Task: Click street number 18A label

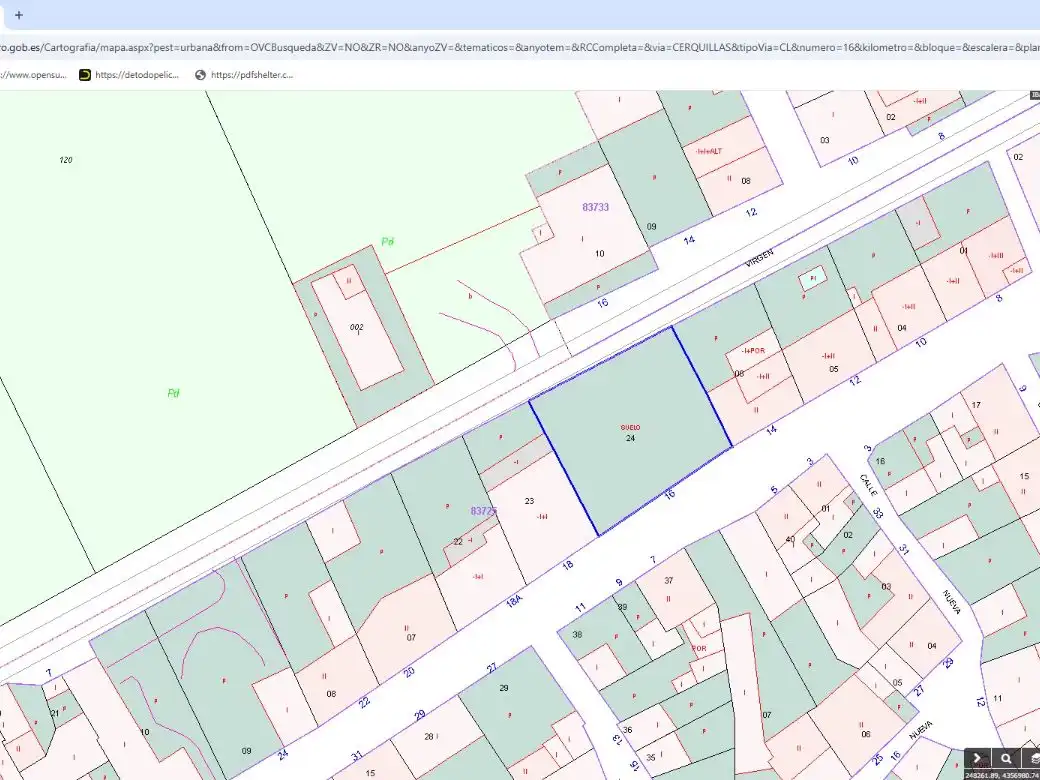Action: pos(514,601)
